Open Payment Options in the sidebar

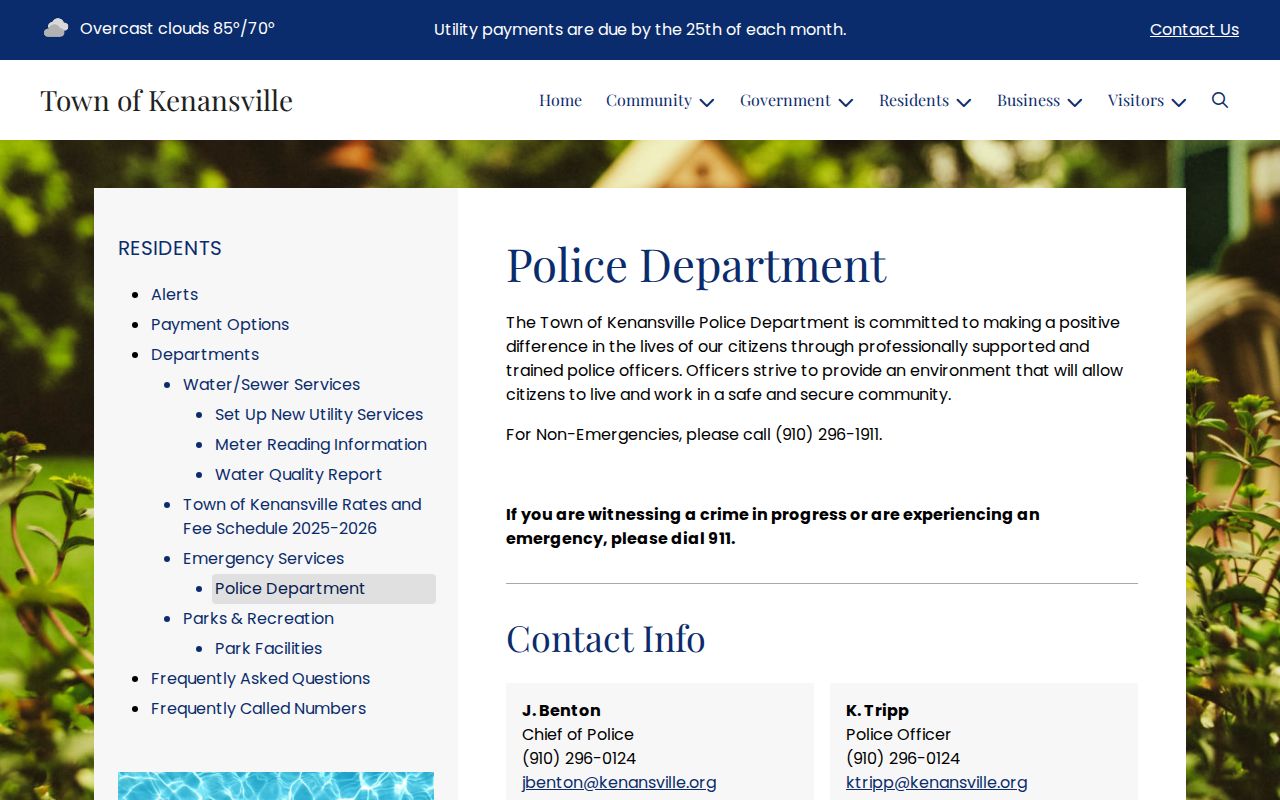(220, 324)
